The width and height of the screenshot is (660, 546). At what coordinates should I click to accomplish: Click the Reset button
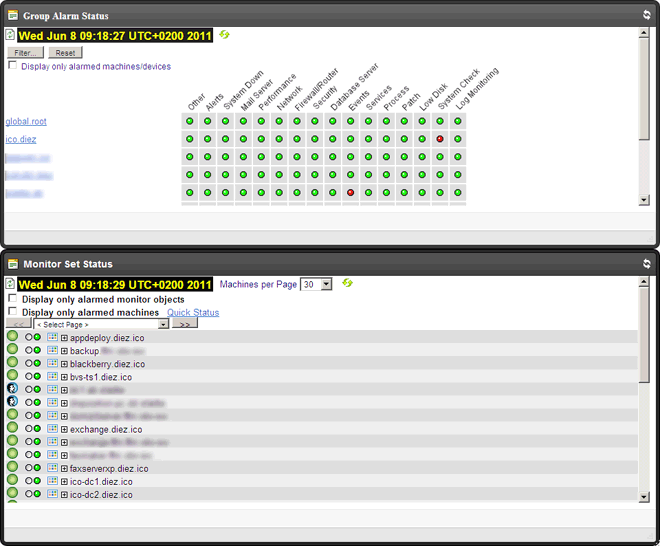pos(65,53)
